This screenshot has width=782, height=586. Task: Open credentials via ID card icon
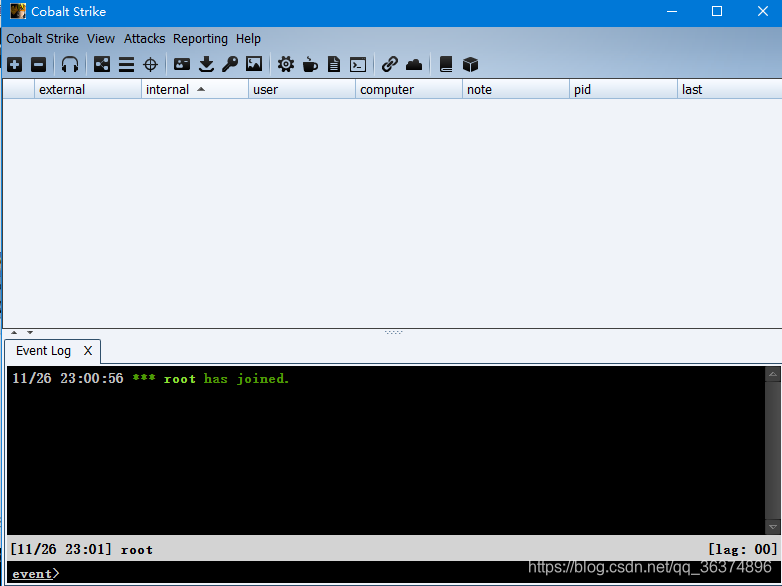click(x=182, y=64)
